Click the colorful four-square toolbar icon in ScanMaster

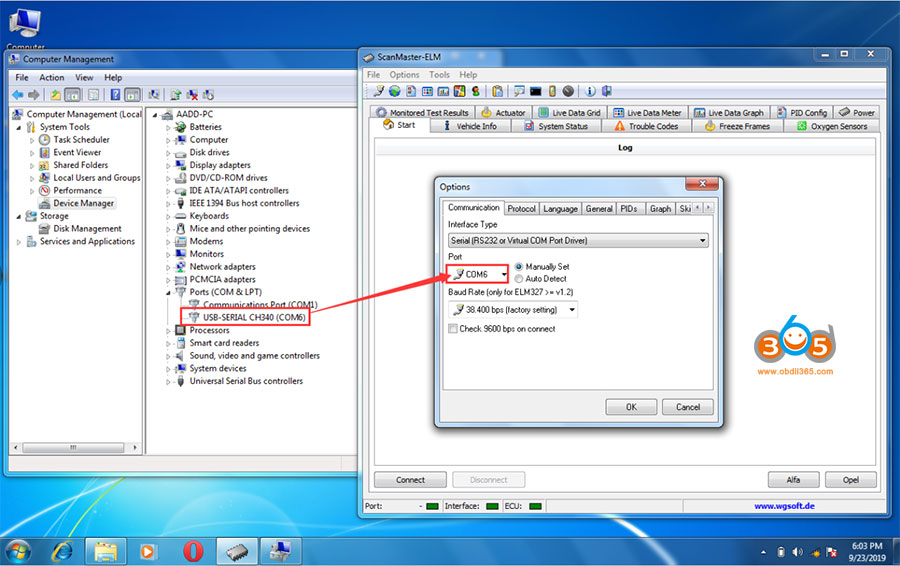coord(459,91)
